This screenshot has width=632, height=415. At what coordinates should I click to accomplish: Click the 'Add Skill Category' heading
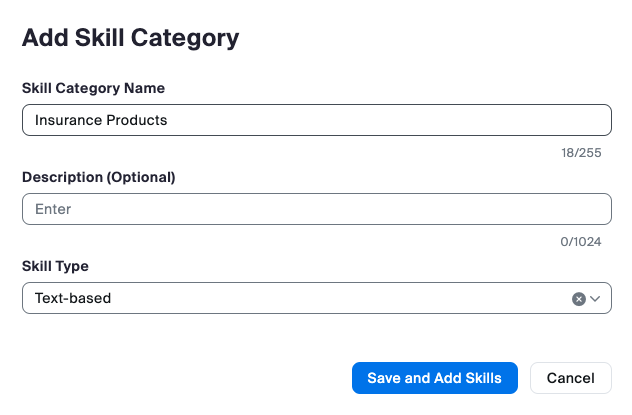coord(130,38)
